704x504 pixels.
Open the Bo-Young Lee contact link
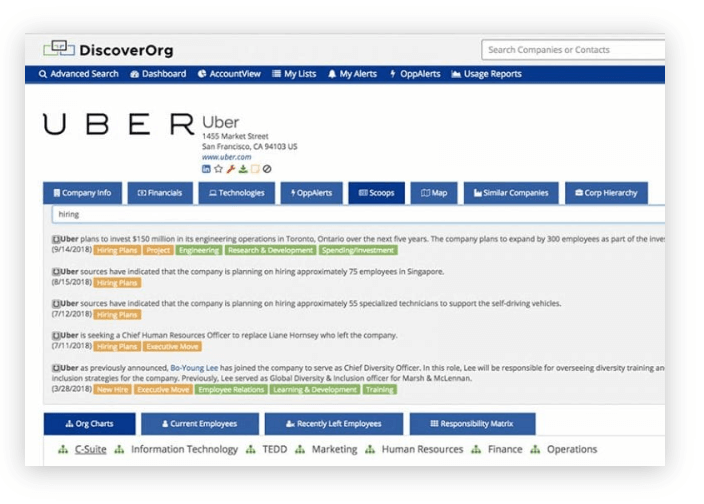point(194,368)
